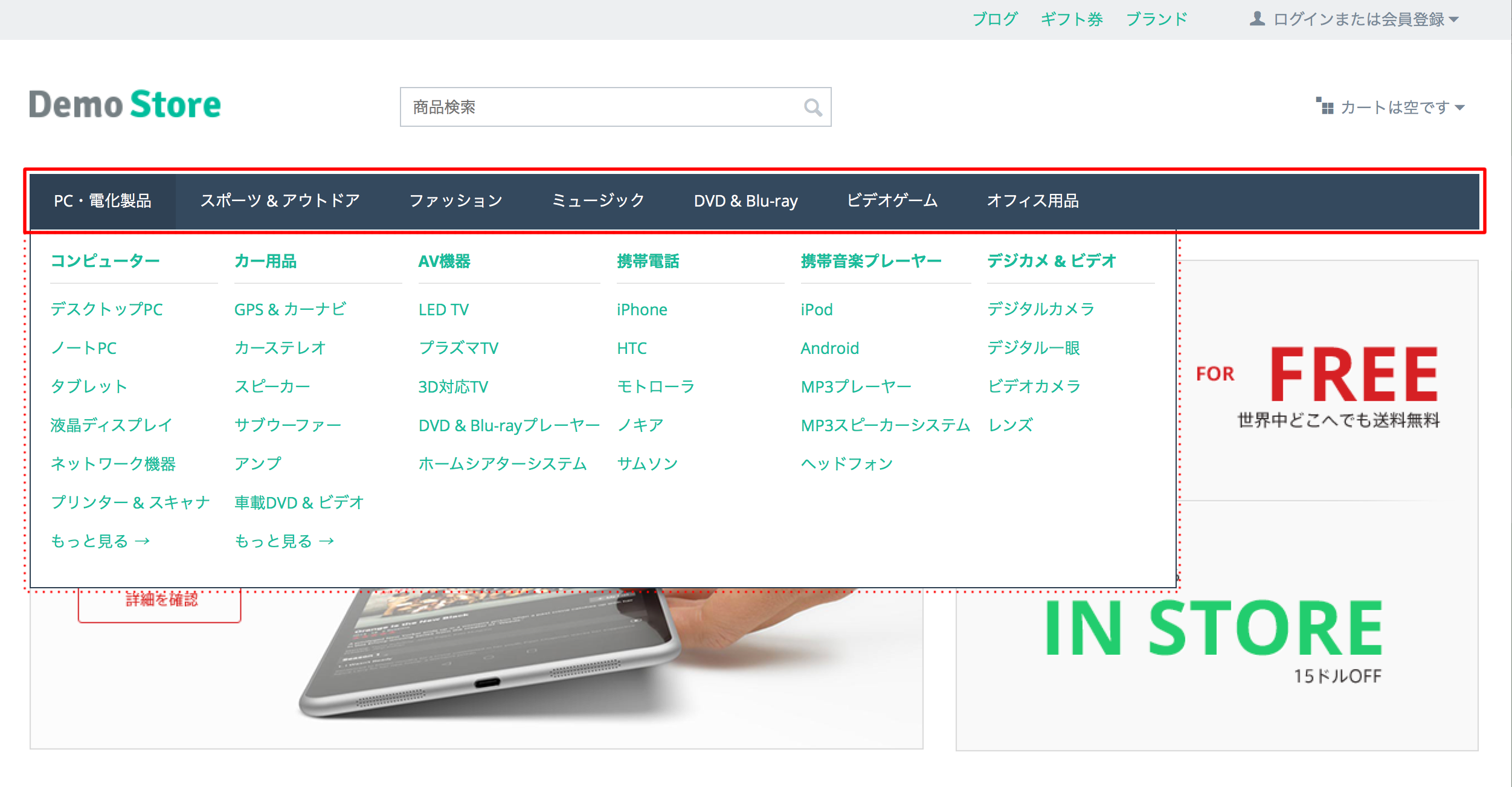Click the user account icon
This screenshot has width=1512, height=787.
tap(1257, 19)
